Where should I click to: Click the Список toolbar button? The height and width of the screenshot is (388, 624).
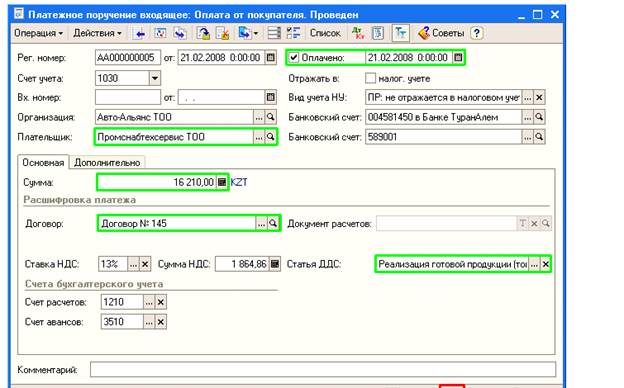[325, 33]
